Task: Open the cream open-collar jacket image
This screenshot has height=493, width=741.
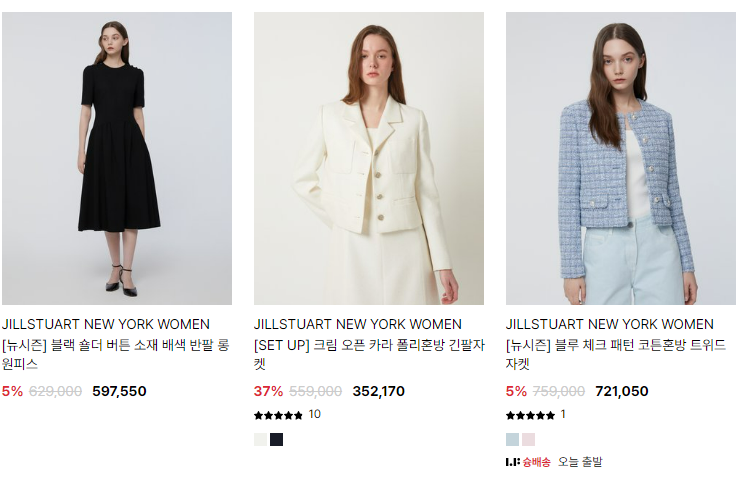Action: click(369, 158)
